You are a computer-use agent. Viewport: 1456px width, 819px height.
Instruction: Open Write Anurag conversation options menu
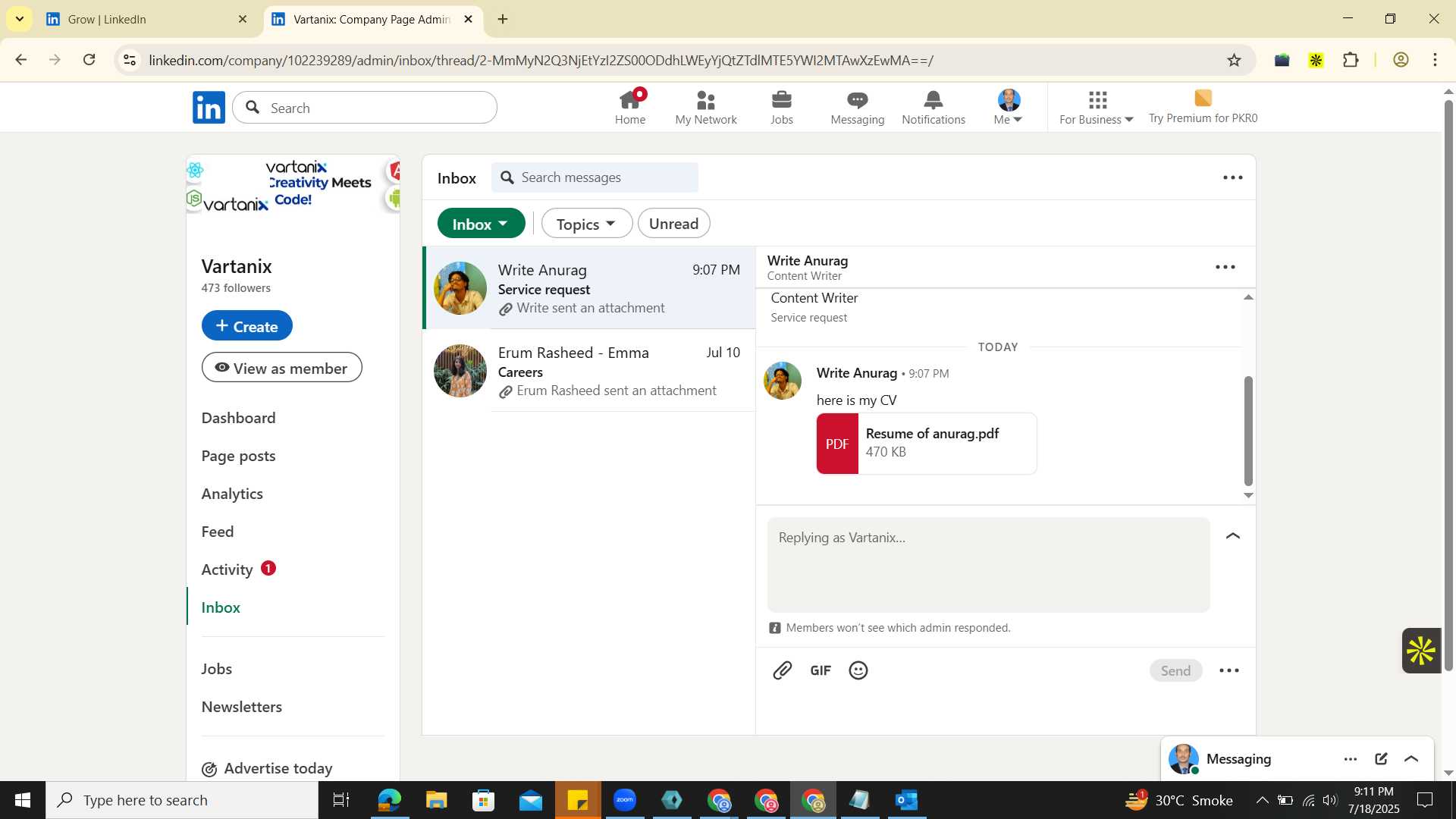pos(1225,267)
